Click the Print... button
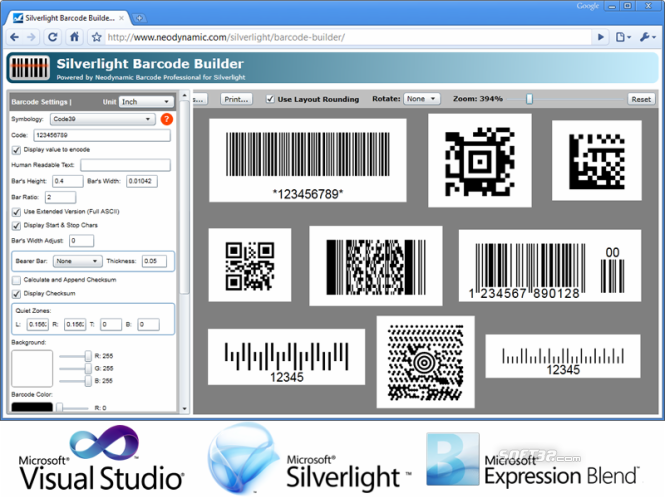The image size is (665, 498). pyautogui.click(x=236, y=99)
